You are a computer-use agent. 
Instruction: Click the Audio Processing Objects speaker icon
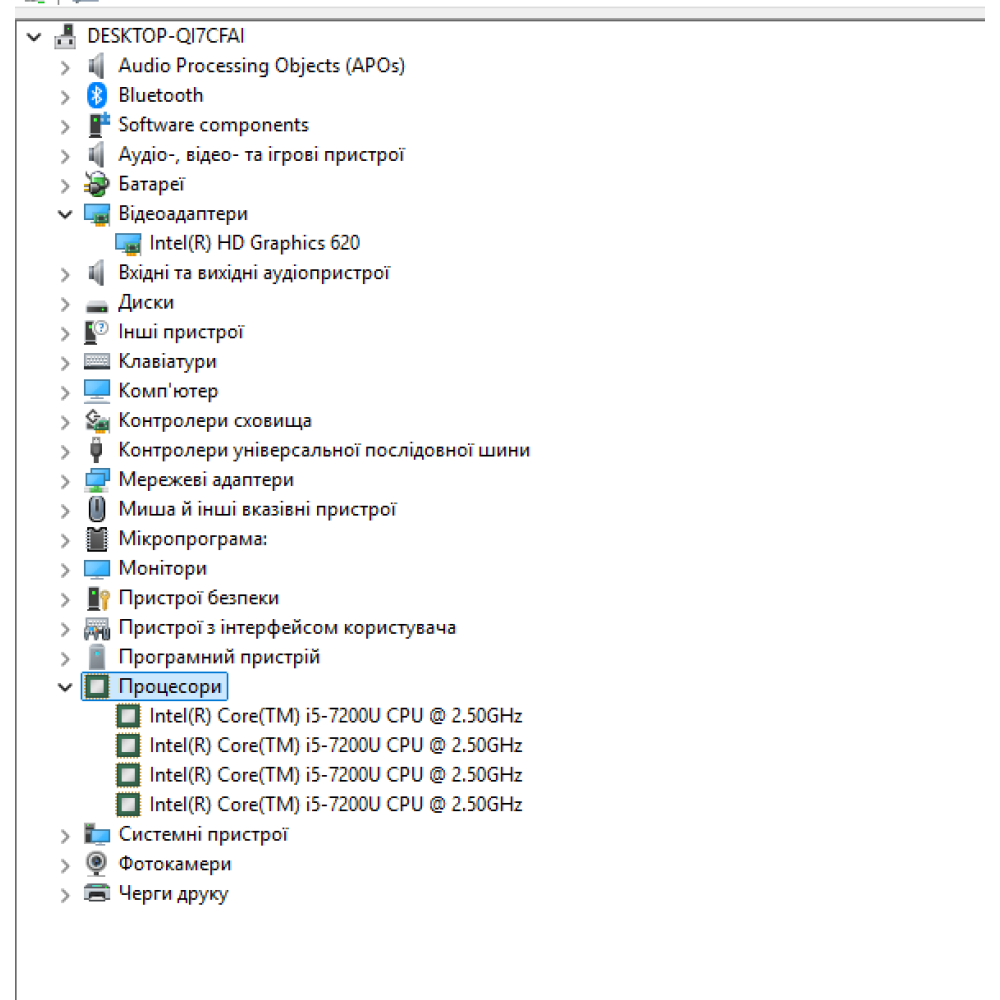[x=96, y=66]
